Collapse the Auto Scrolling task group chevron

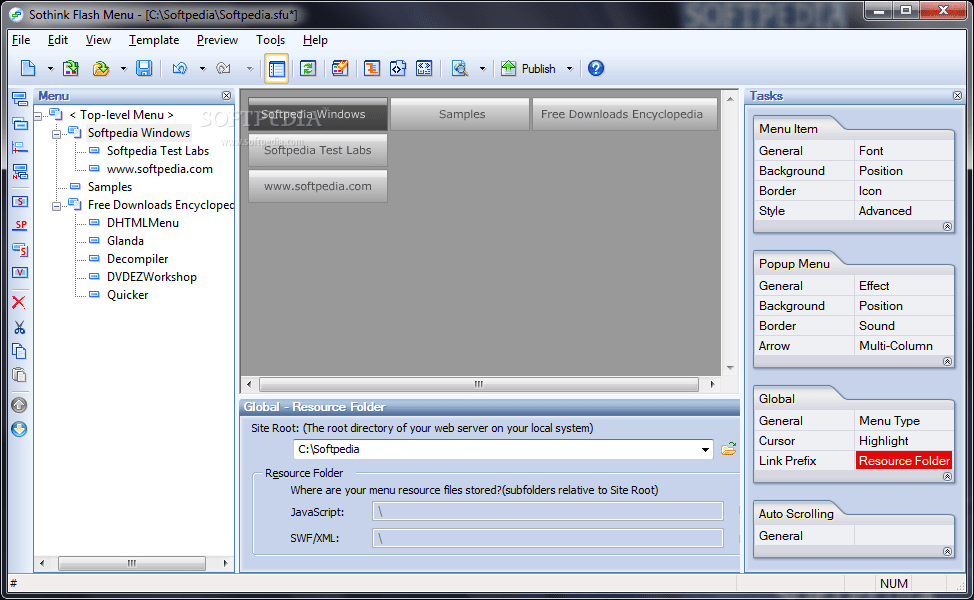click(947, 551)
